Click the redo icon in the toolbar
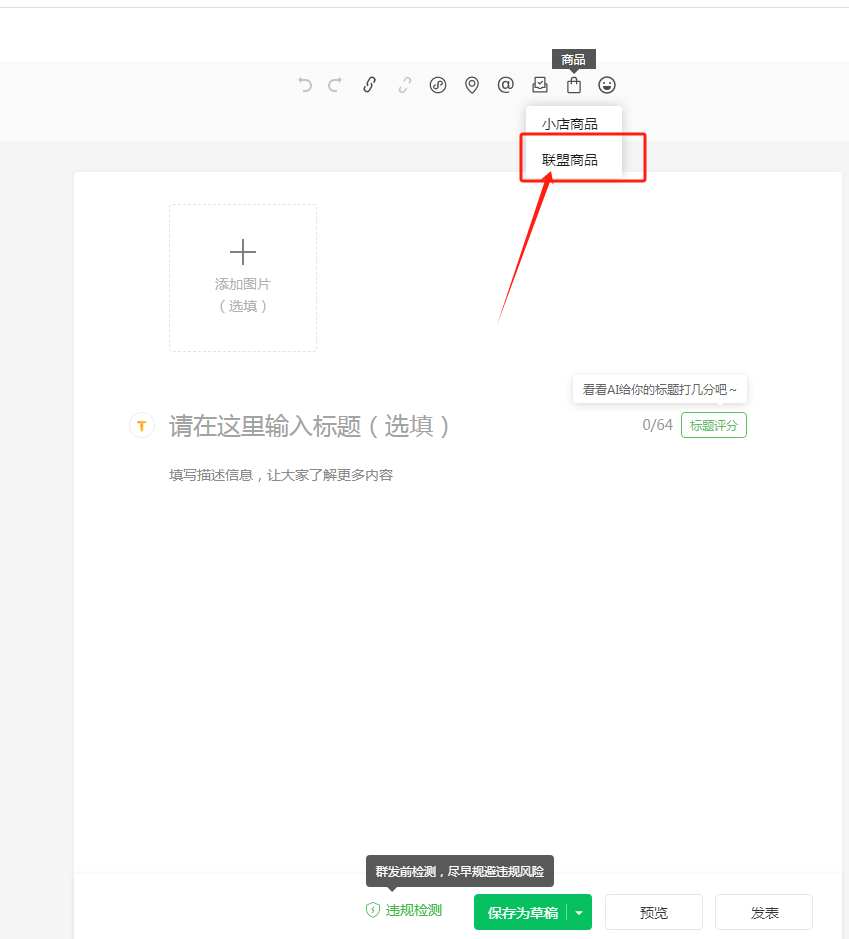Viewport: 849px width, 939px height. pos(334,85)
